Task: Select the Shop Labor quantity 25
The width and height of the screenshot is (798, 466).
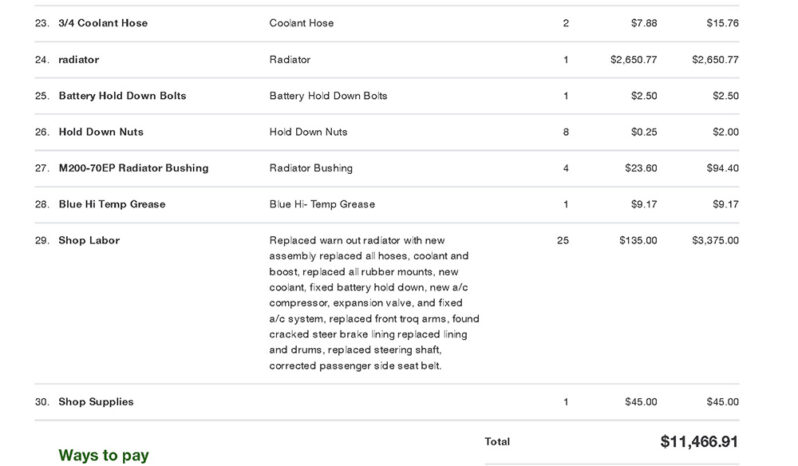Action: 563,240
